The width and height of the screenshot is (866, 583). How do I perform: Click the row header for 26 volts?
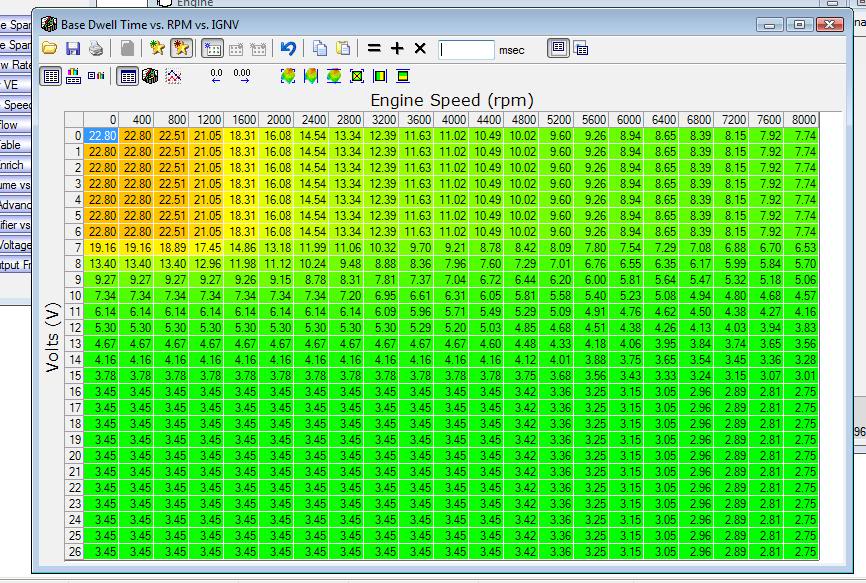click(x=74, y=551)
